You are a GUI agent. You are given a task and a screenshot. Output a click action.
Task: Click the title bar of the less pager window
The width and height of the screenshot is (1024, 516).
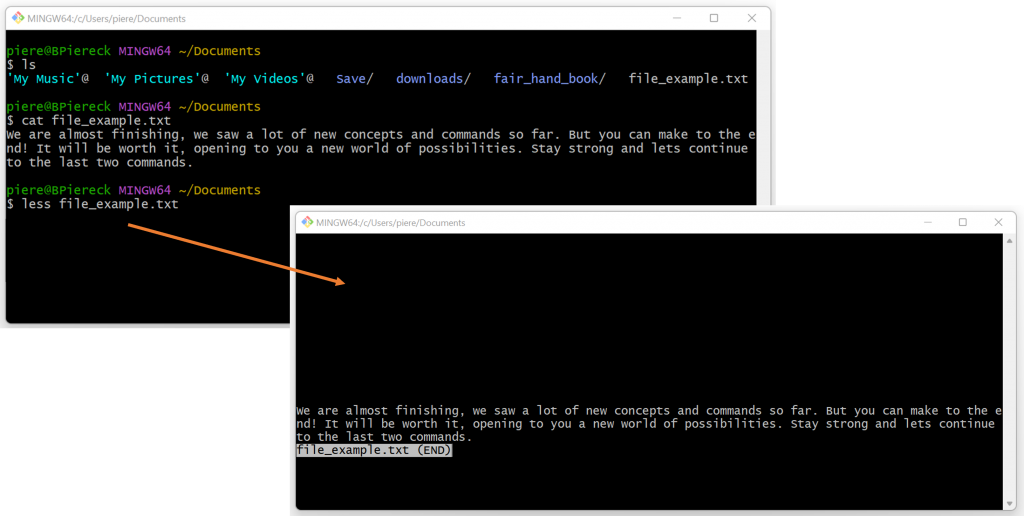[x=600, y=222]
